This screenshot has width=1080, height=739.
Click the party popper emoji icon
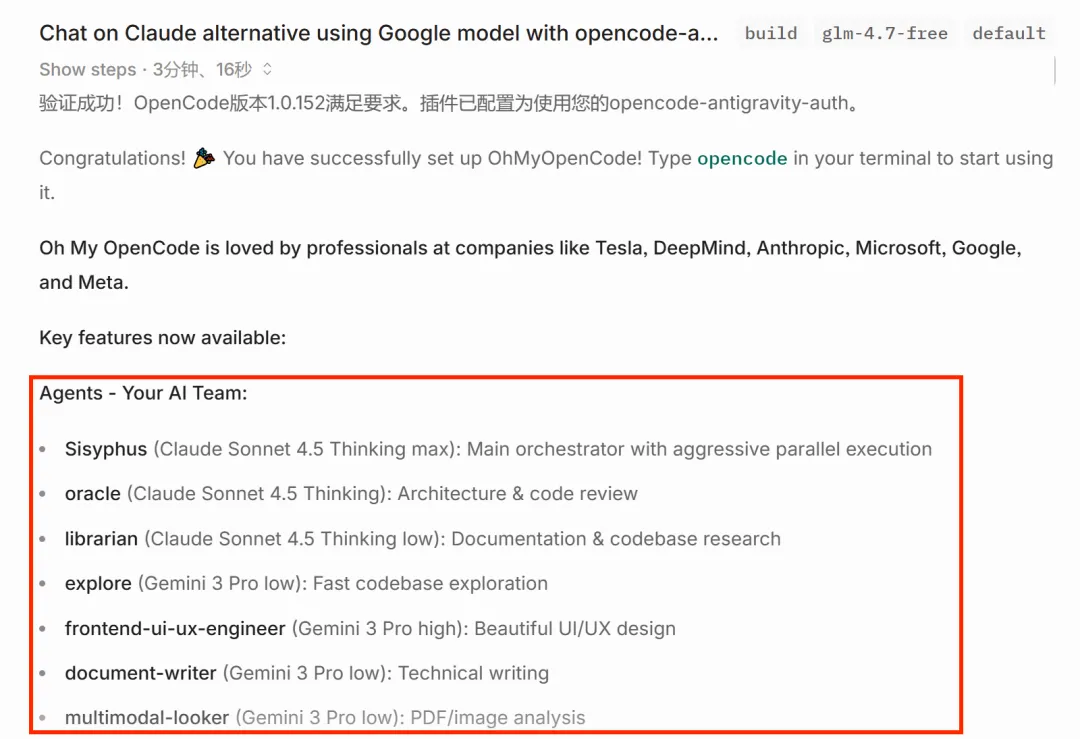(204, 158)
